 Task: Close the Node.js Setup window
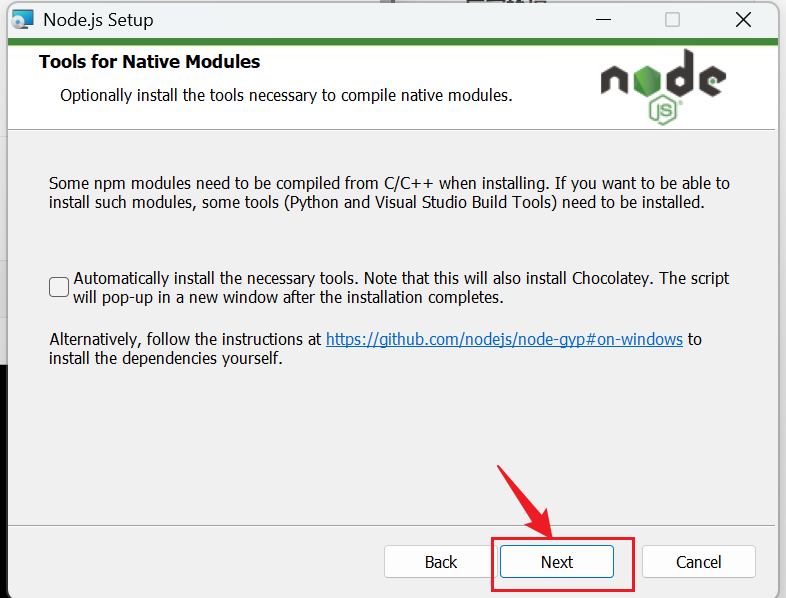[x=743, y=20]
